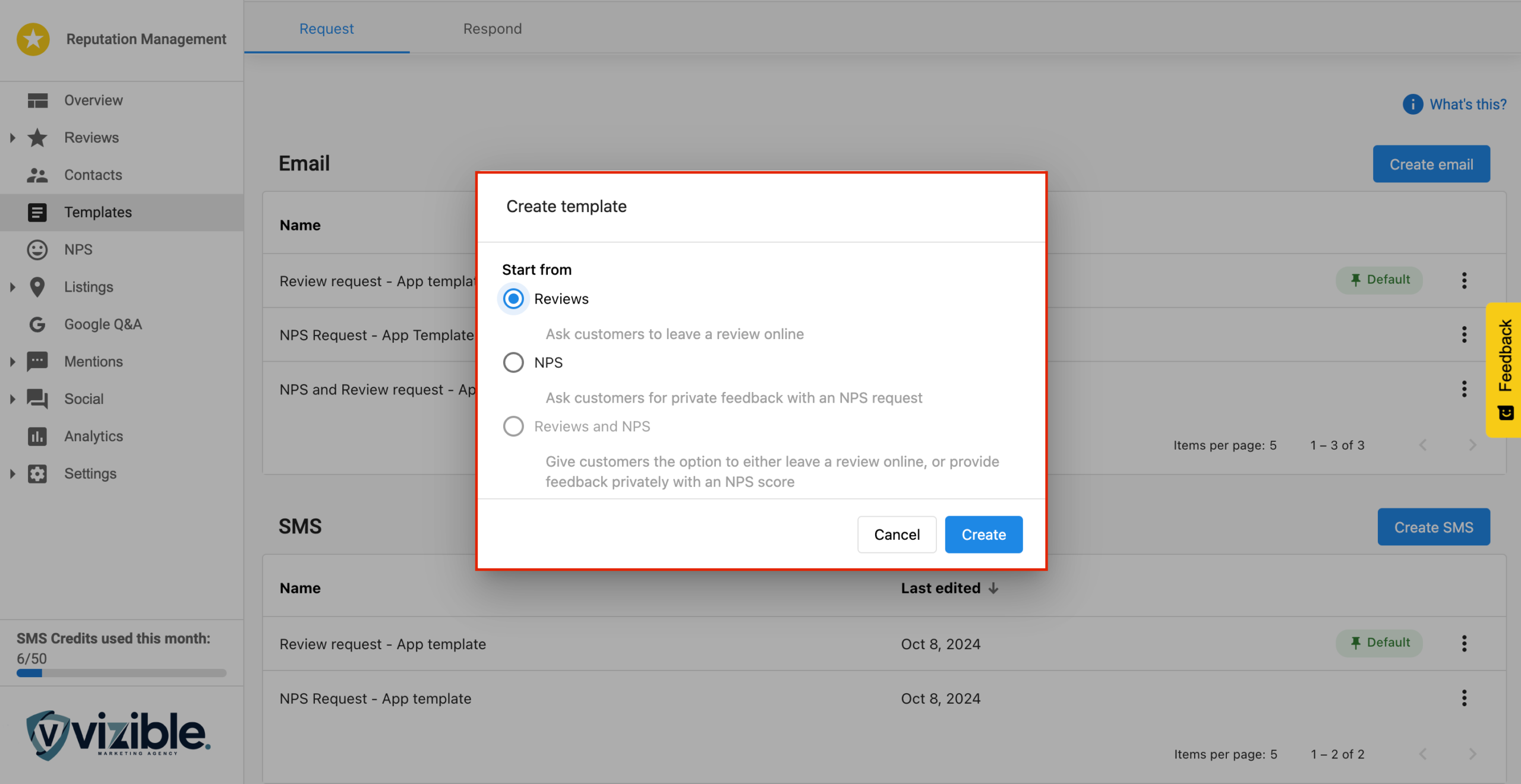Open three-dot menu for SMS NPS Request row
1521x784 pixels.
pyautogui.click(x=1464, y=698)
